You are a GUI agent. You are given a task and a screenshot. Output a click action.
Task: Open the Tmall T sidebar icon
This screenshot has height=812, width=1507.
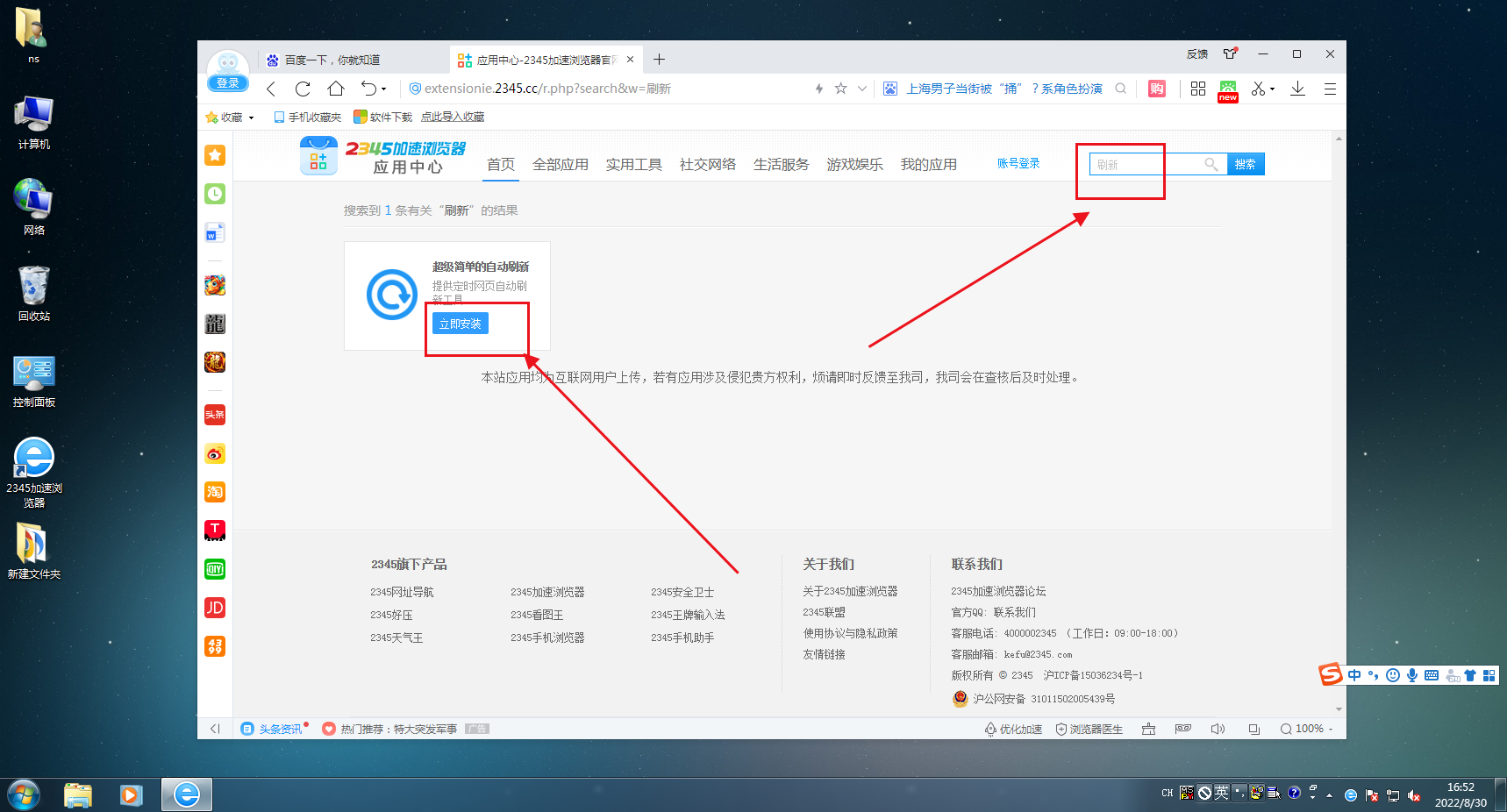tap(215, 531)
